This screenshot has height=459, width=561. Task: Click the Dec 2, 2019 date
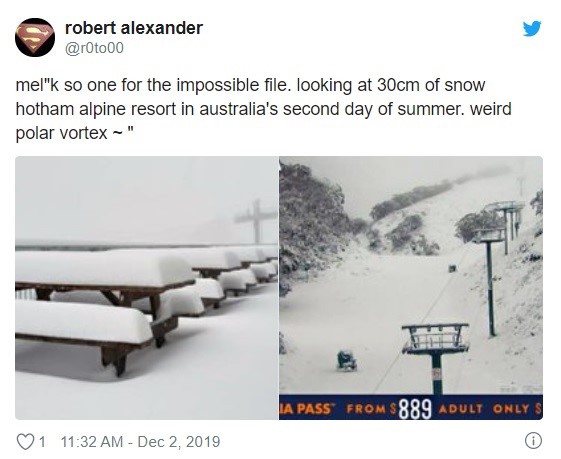click(x=179, y=441)
